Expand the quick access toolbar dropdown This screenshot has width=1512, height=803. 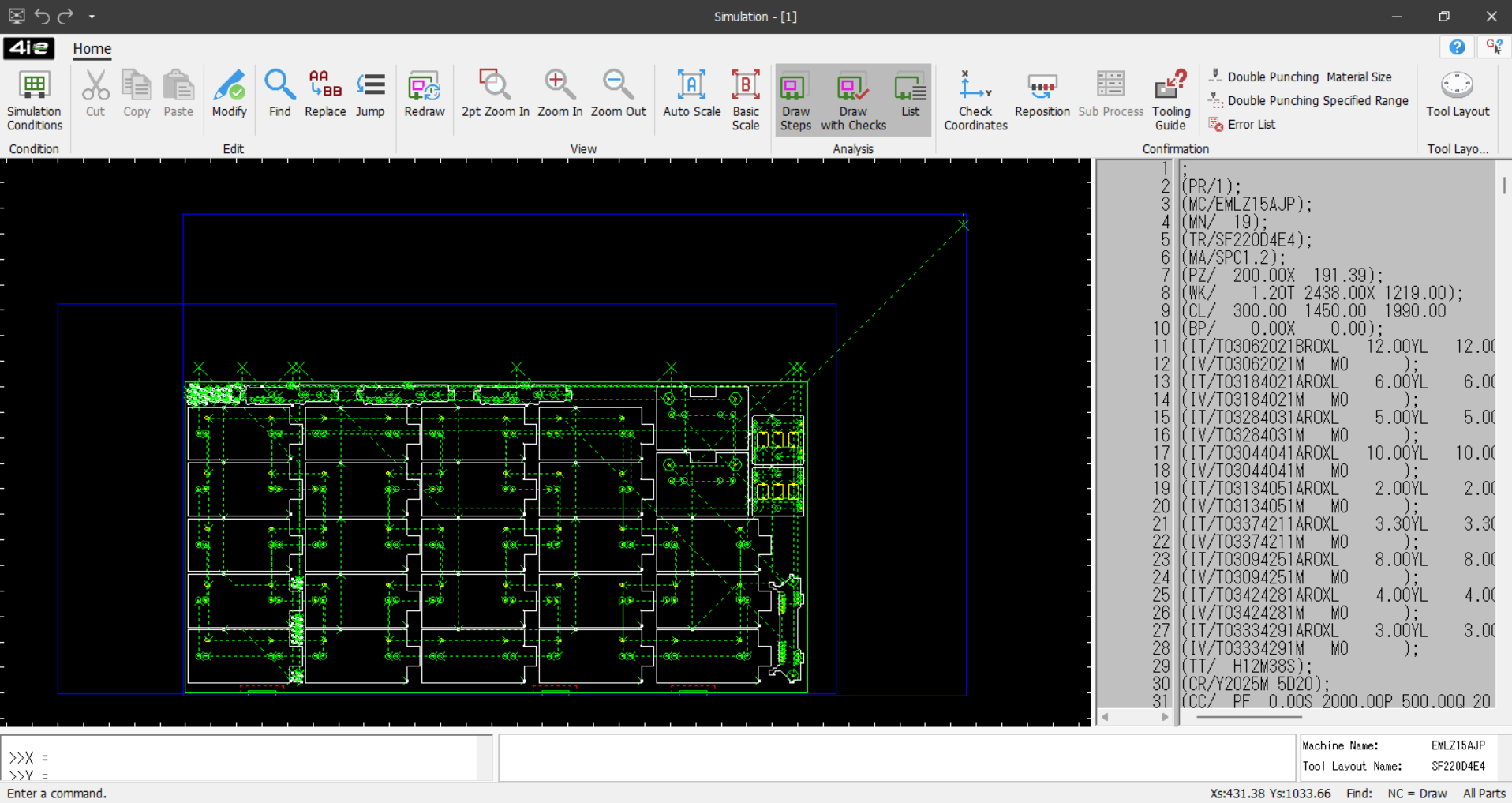[92, 17]
